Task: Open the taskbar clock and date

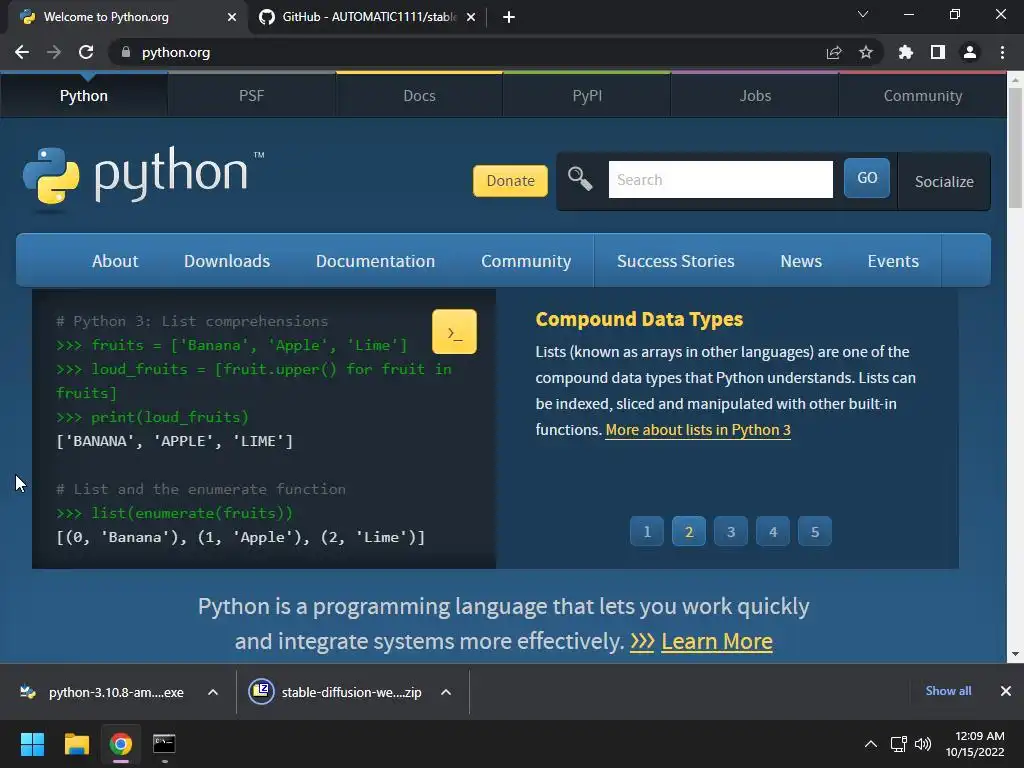Action: (x=974, y=744)
